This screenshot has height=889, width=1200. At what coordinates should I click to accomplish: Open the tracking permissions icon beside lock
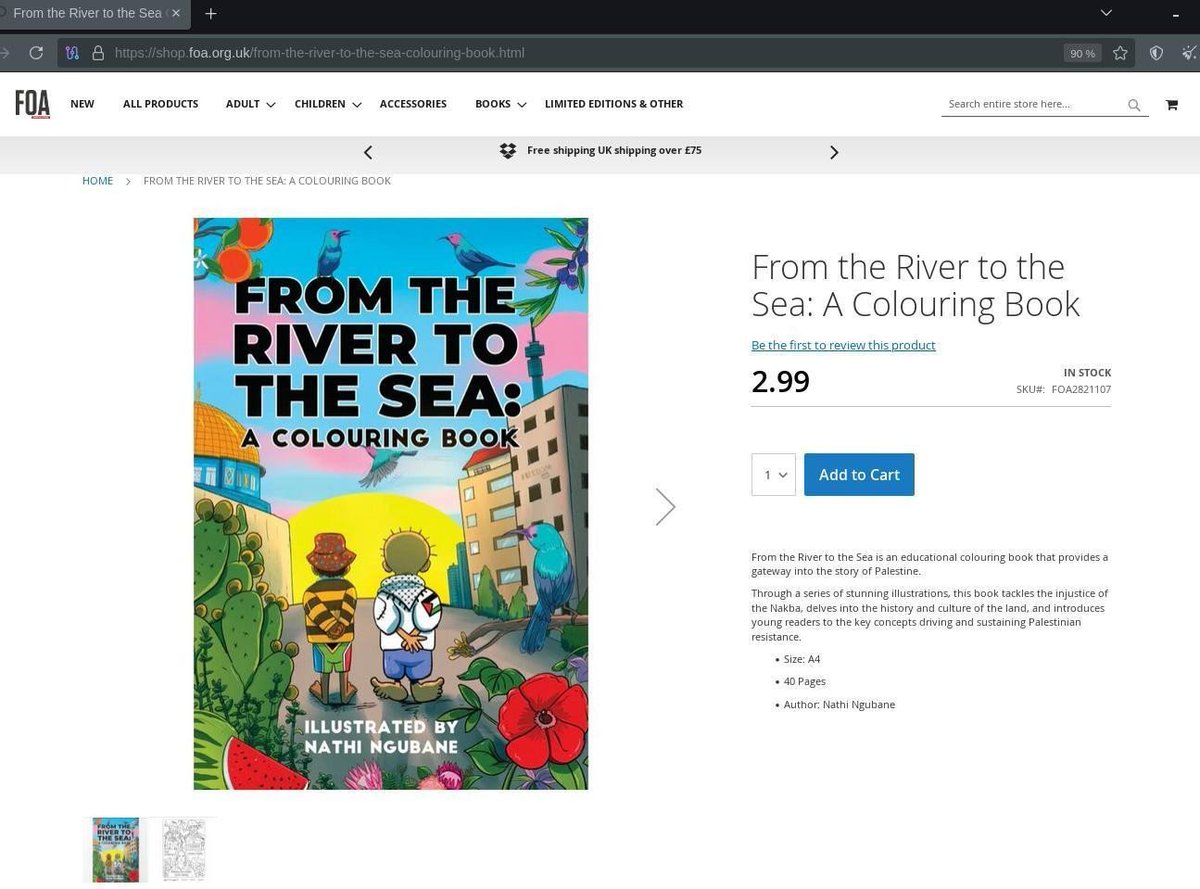[x=72, y=53]
